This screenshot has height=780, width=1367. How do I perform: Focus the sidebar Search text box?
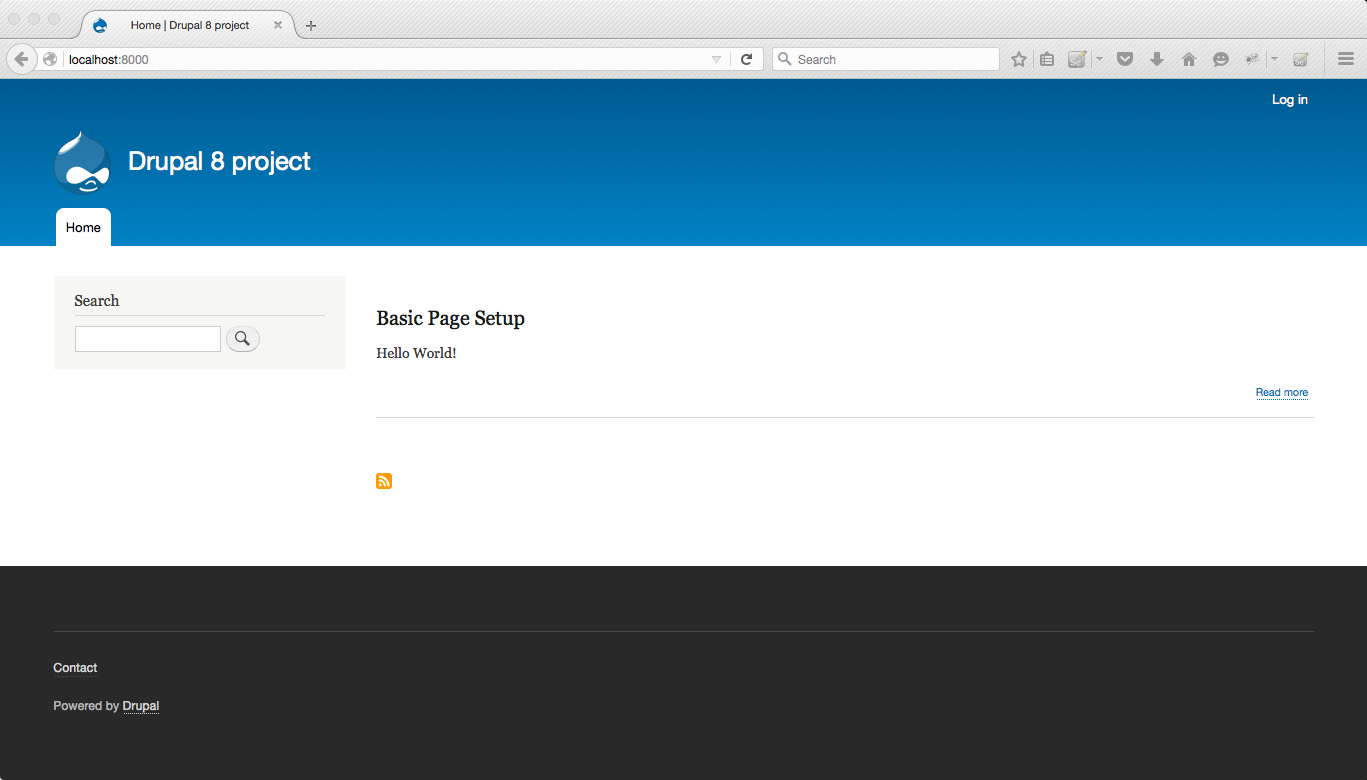point(148,339)
